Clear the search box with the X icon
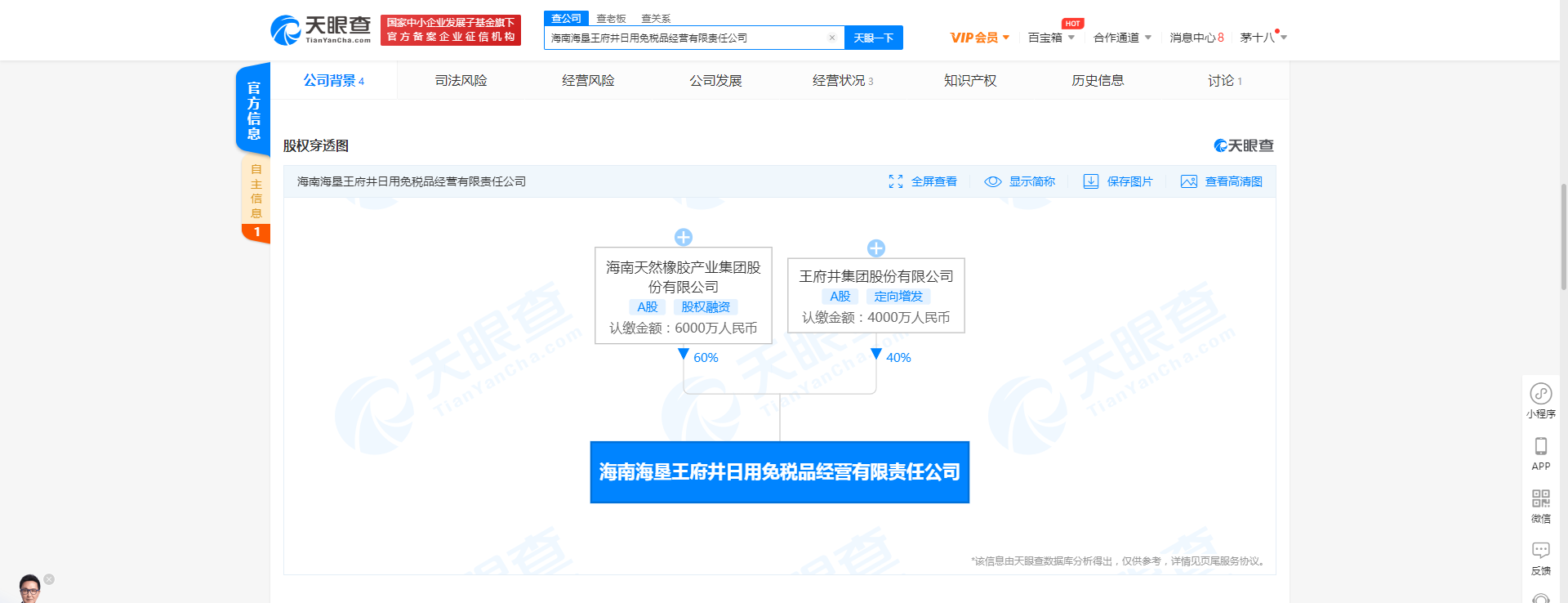The width and height of the screenshot is (1568, 603). 831,38
